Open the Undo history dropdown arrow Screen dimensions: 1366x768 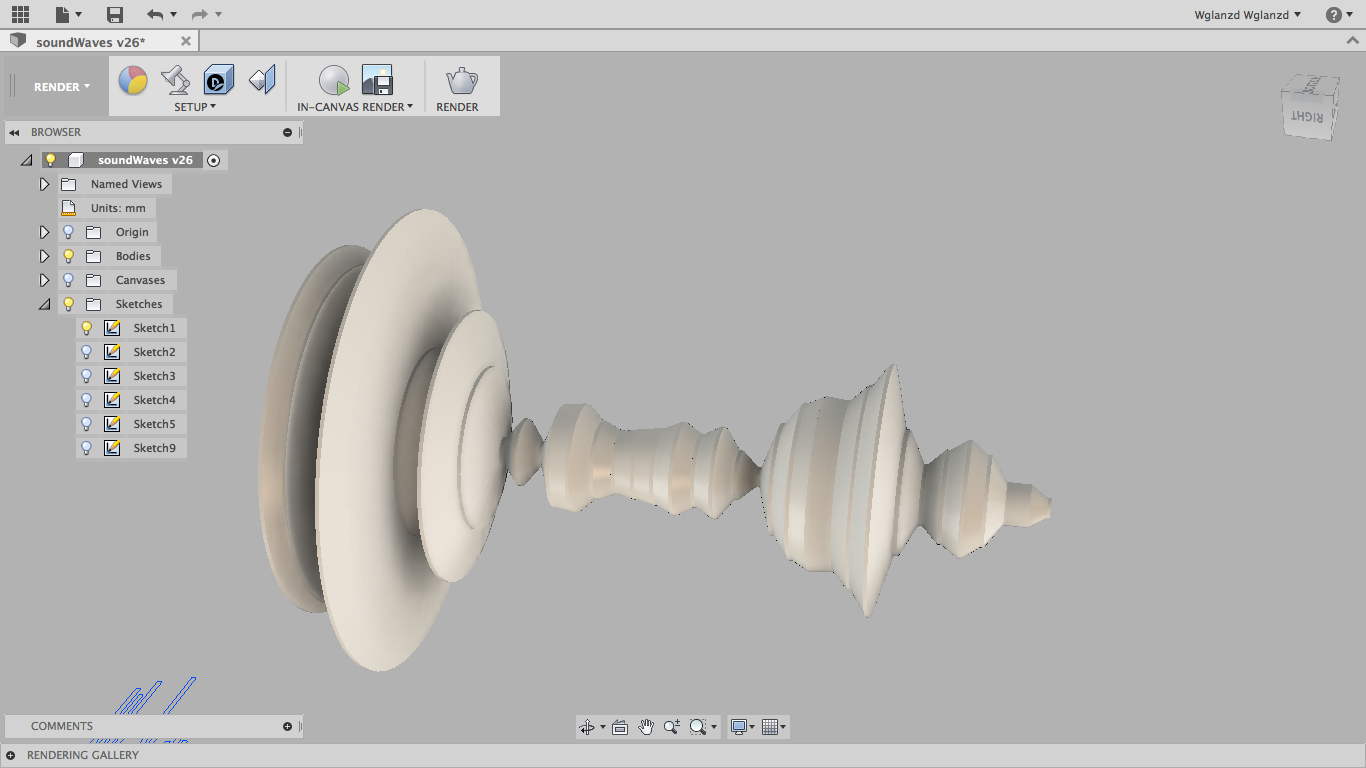tap(174, 14)
